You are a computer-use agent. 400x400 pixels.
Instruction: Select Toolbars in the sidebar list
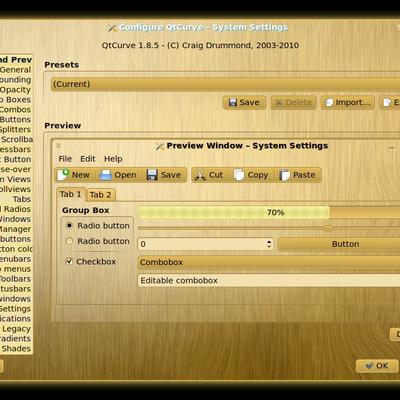tap(15, 279)
